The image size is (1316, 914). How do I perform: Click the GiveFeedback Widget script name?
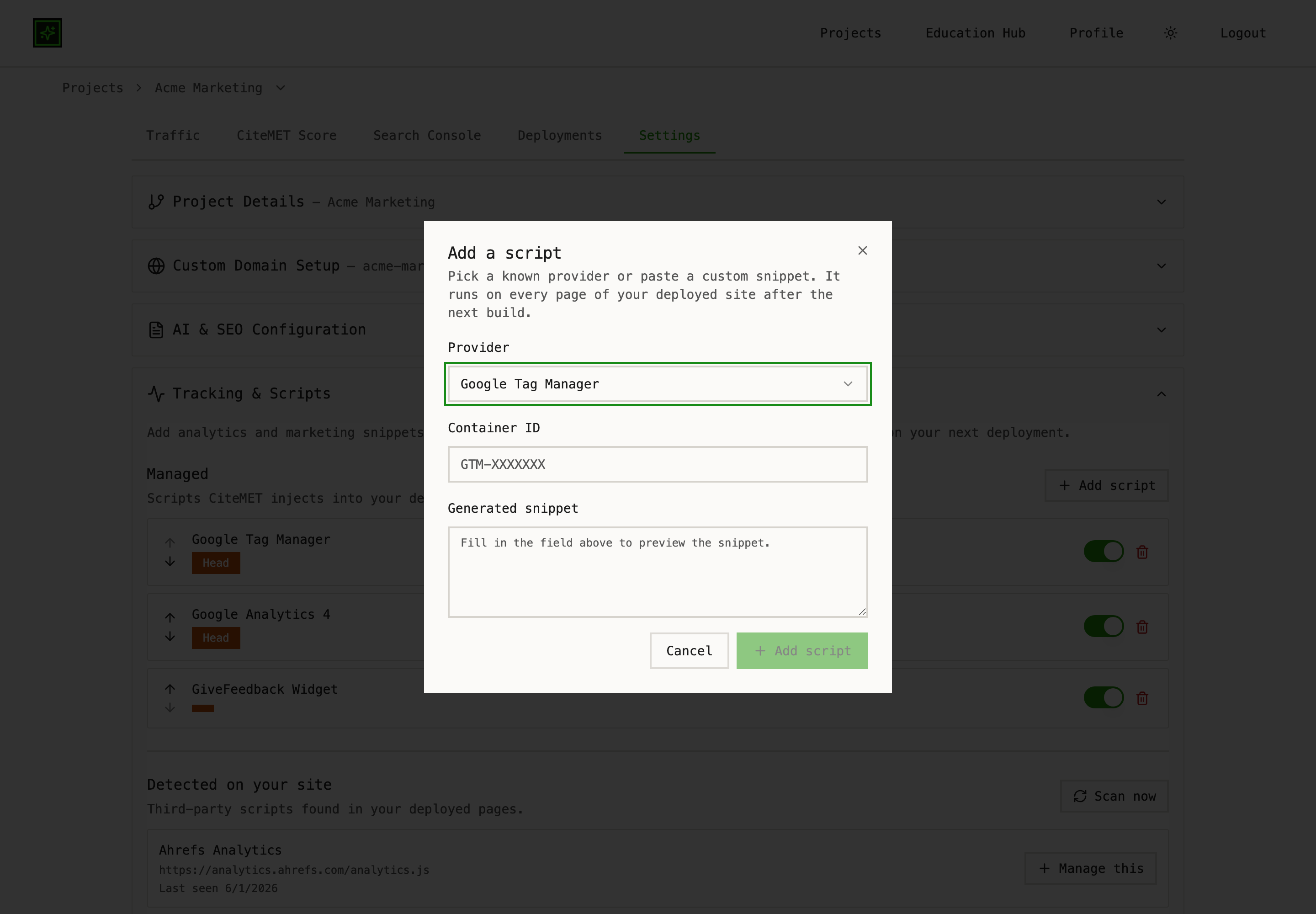pyautogui.click(x=265, y=689)
